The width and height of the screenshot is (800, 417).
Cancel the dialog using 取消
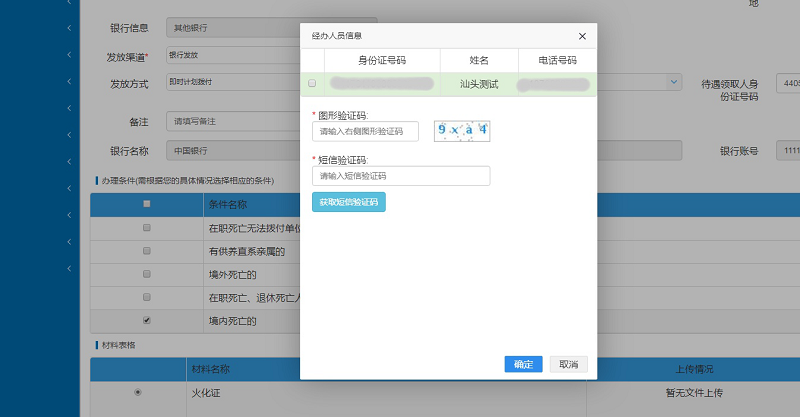tap(568, 364)
